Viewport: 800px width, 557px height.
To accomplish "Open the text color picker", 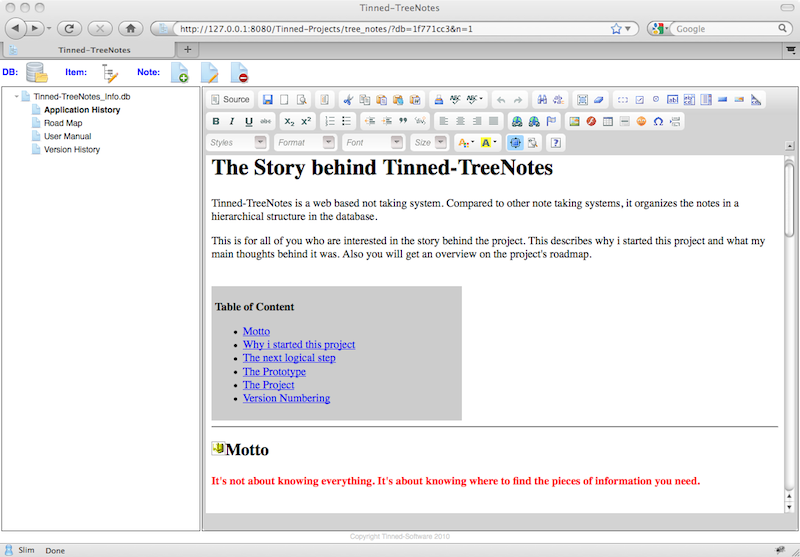I will 466,142.
